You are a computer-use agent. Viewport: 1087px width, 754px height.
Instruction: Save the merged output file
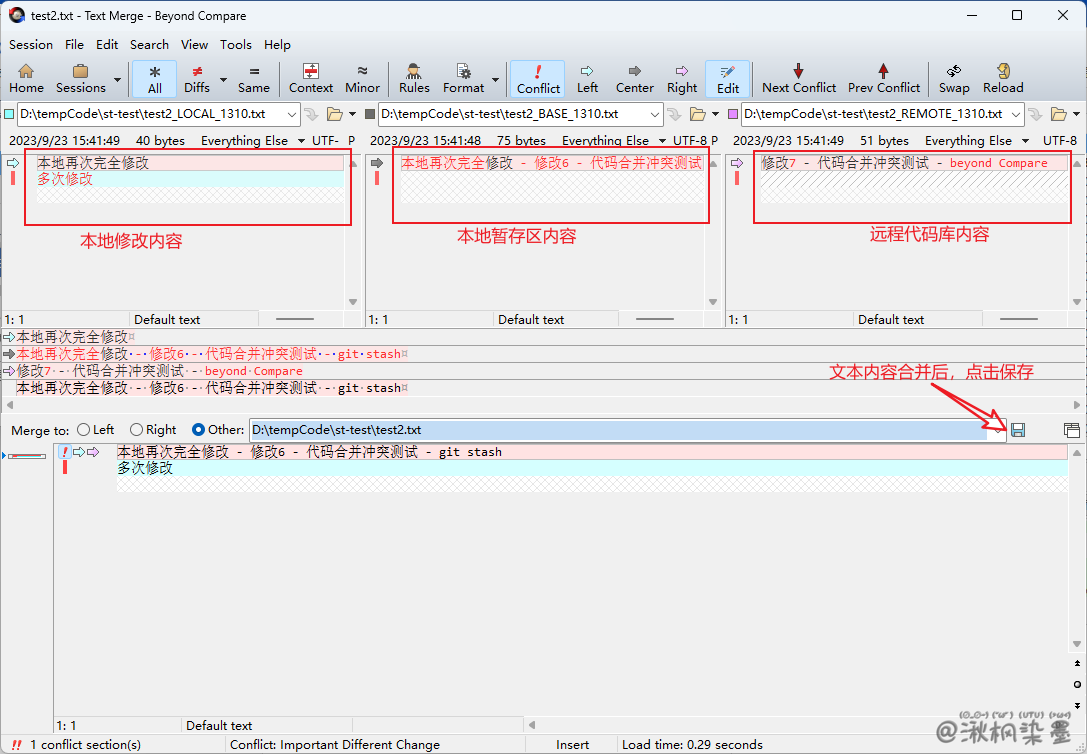1018,430
